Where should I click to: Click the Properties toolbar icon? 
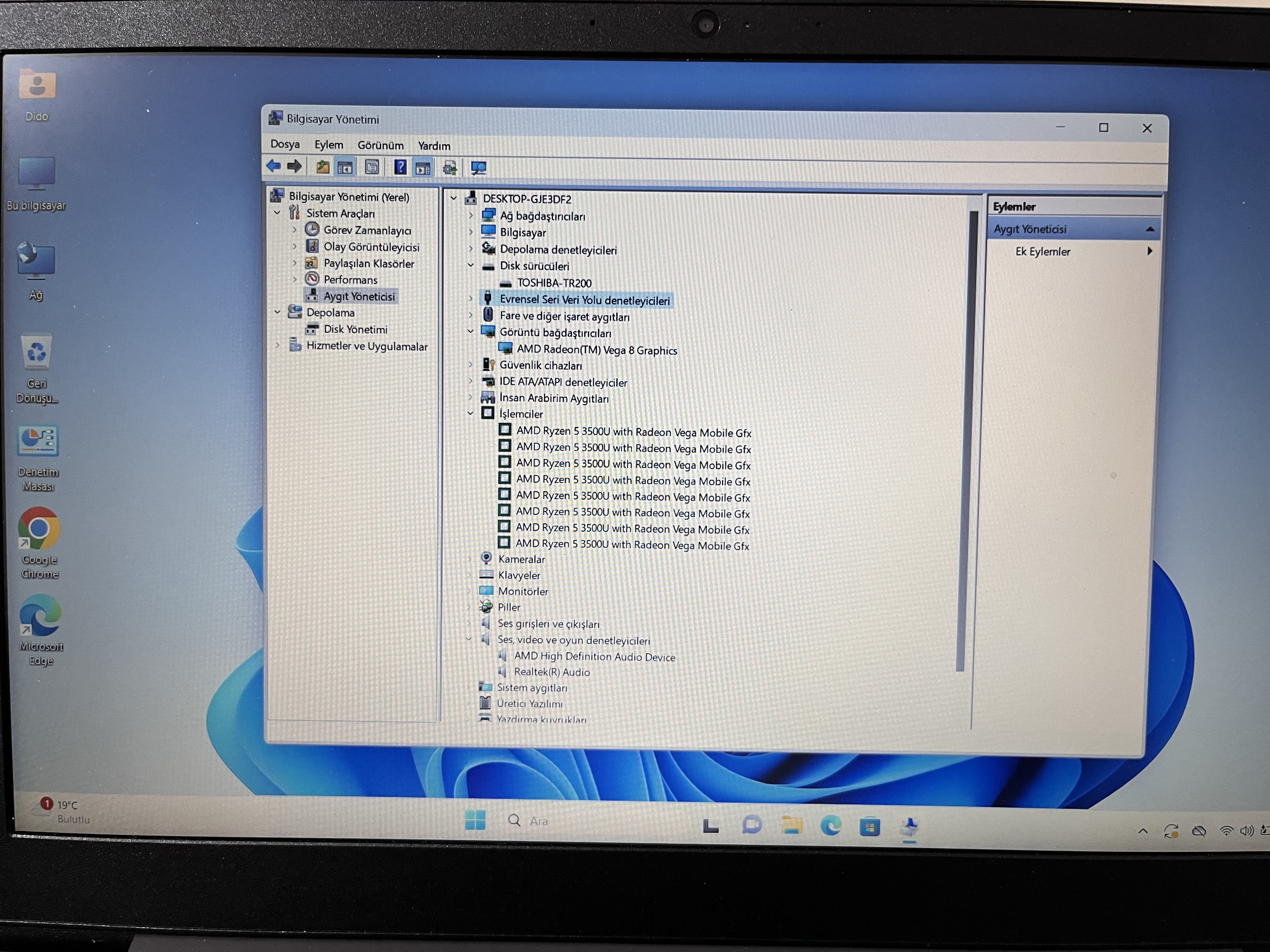click(372, 167)
